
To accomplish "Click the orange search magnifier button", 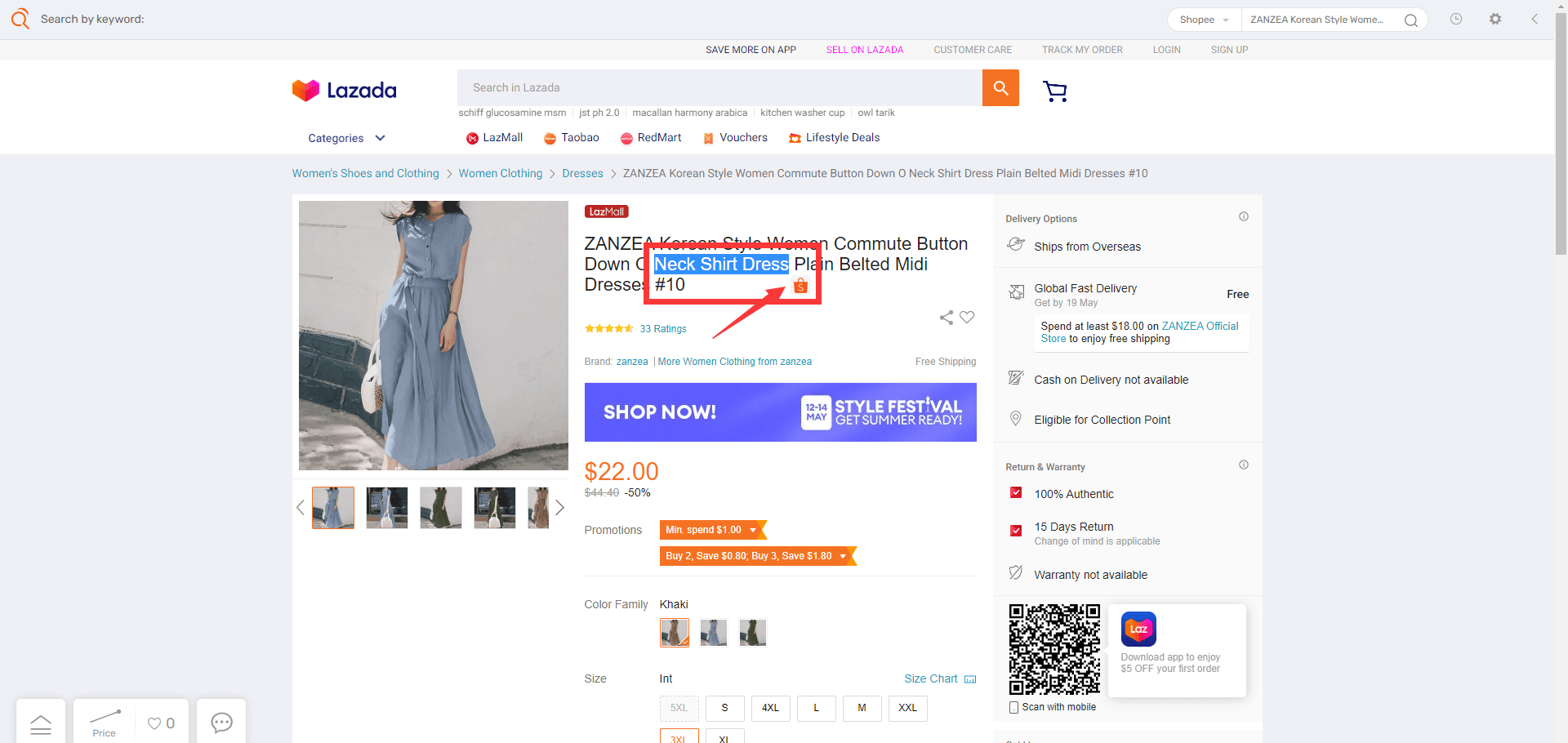I will 1000,87.
